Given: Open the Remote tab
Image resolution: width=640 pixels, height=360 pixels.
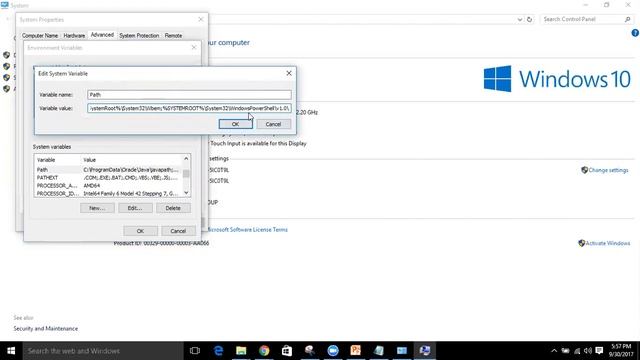Looking at the screenshot, I should (173, 36).
